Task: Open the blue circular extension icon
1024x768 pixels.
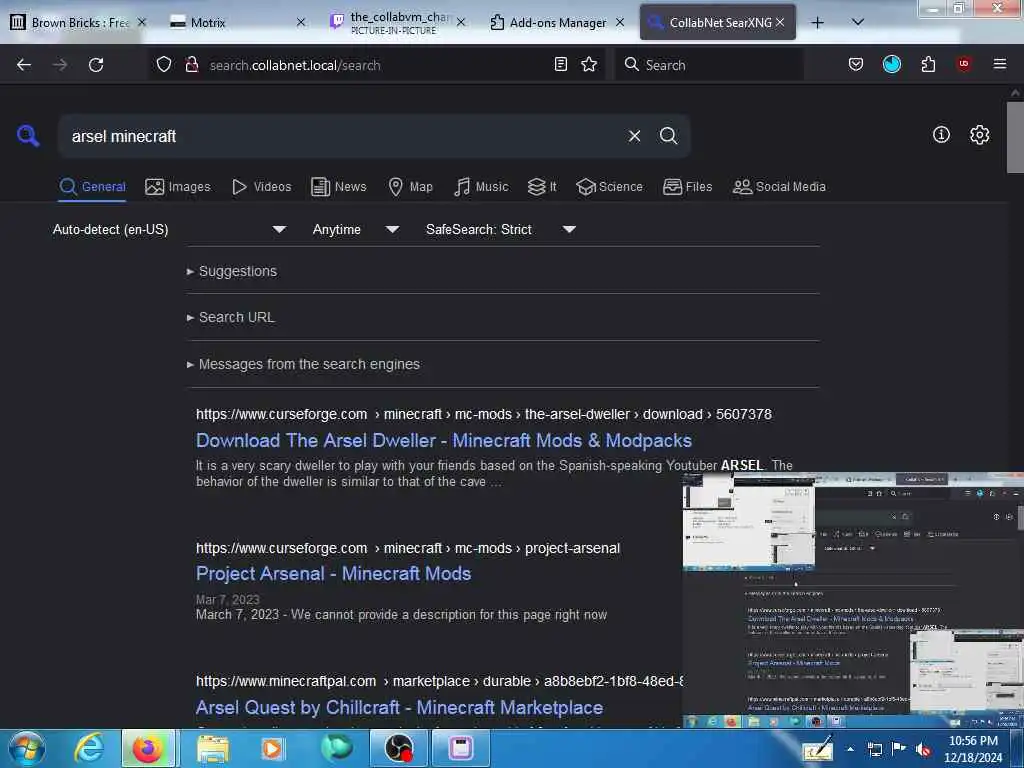Action: pyautogui.click(x=891, y=64)
